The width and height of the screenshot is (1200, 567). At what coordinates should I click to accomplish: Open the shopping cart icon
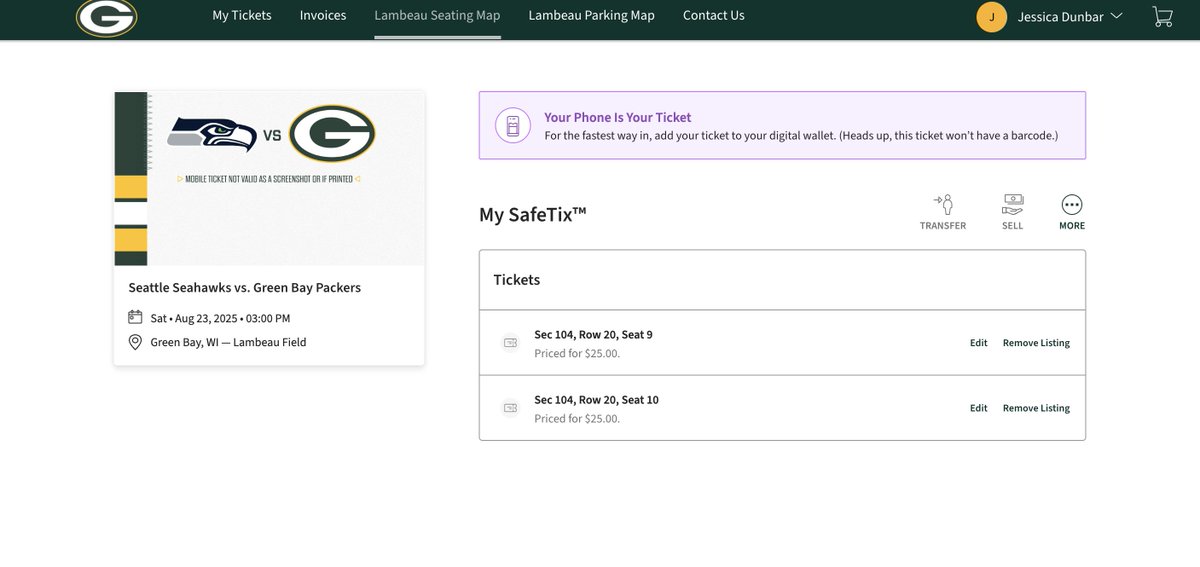click(1162, 16)
